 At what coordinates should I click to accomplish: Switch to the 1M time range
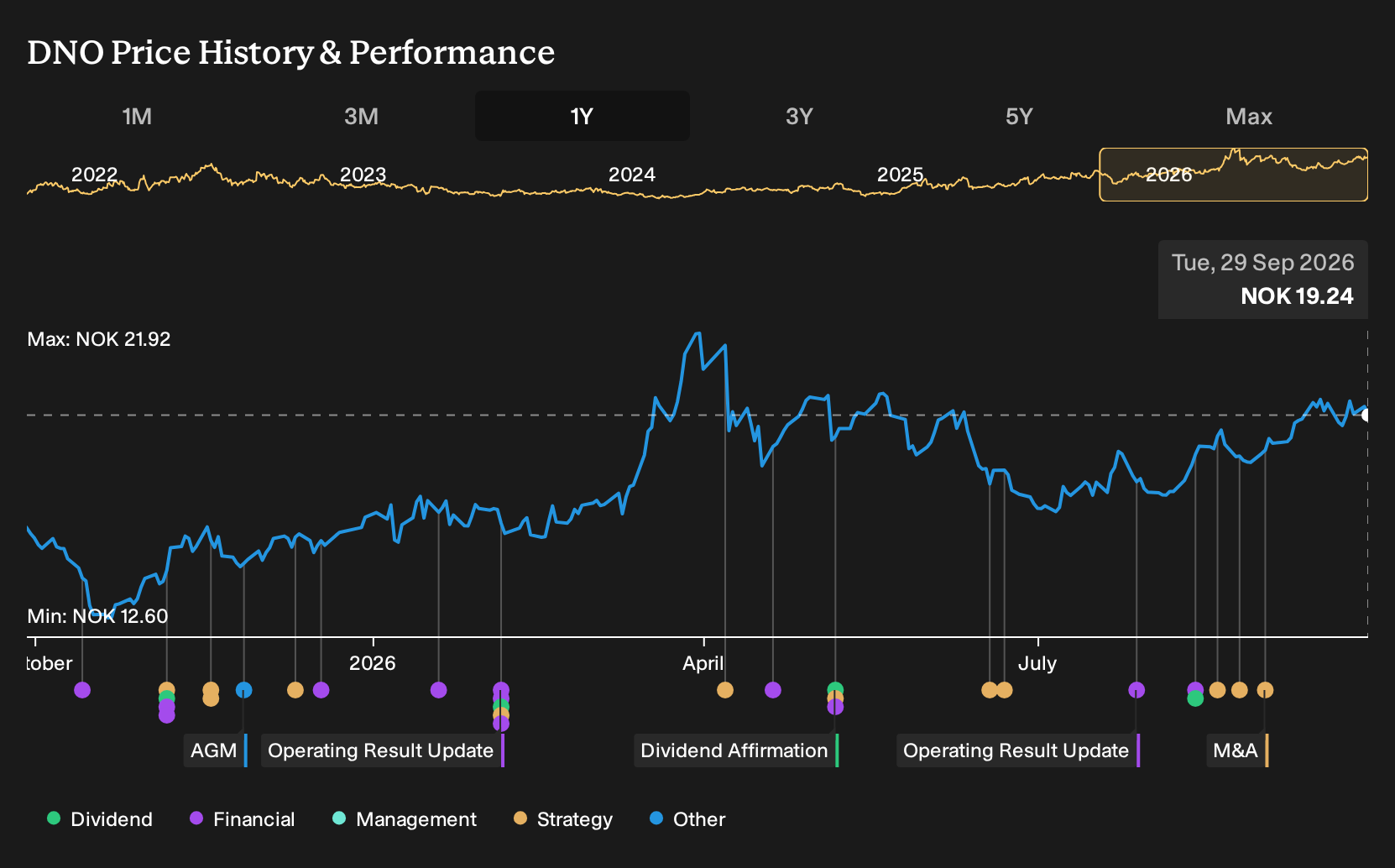click(x=137, y=117)
